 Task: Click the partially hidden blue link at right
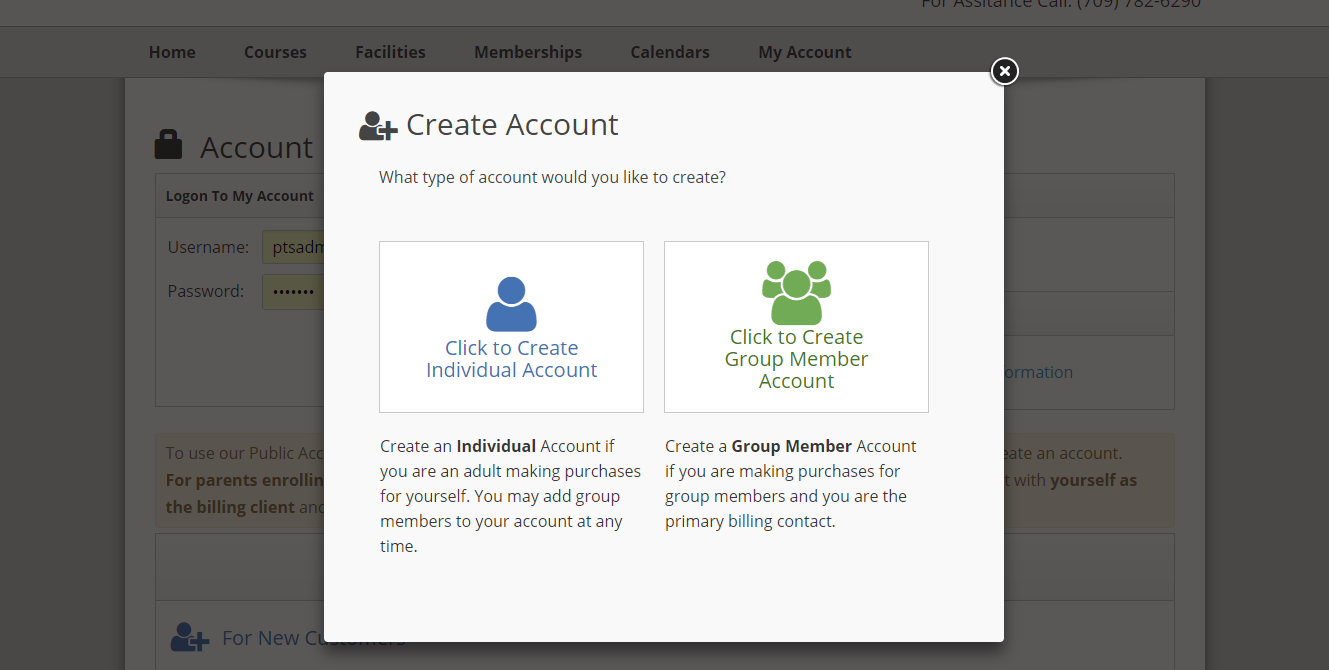(x=1037, y=372)
